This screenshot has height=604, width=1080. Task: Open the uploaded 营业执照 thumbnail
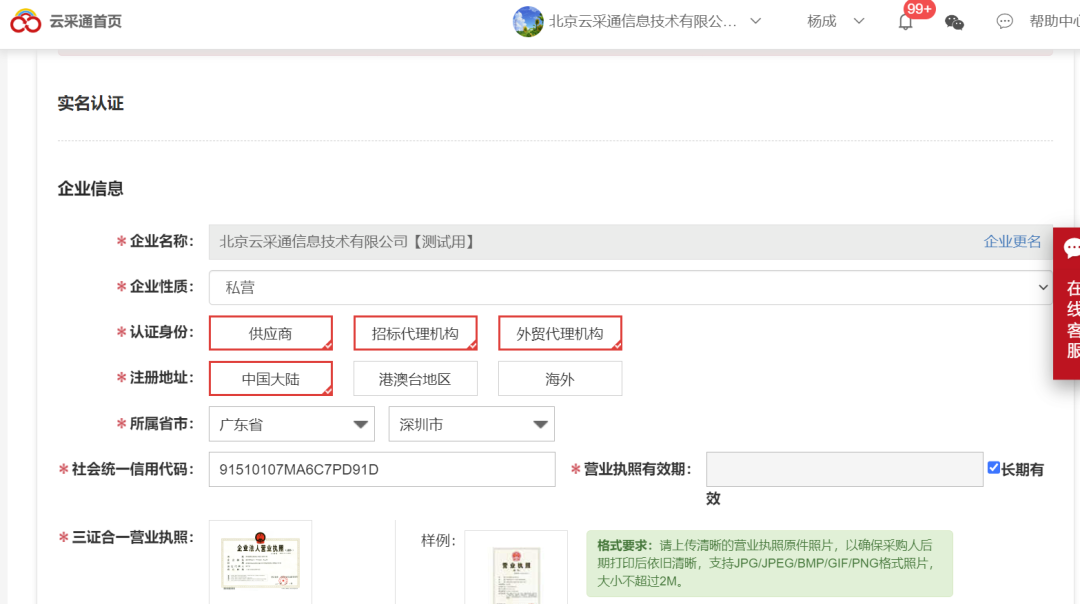pos(260,562)
